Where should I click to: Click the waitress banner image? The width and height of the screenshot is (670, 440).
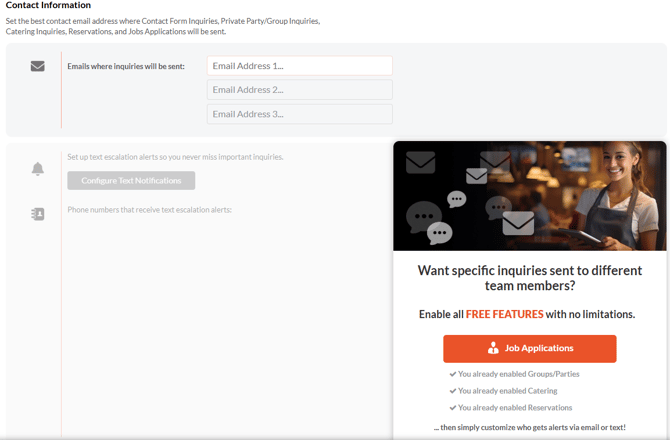coord(529,196)
